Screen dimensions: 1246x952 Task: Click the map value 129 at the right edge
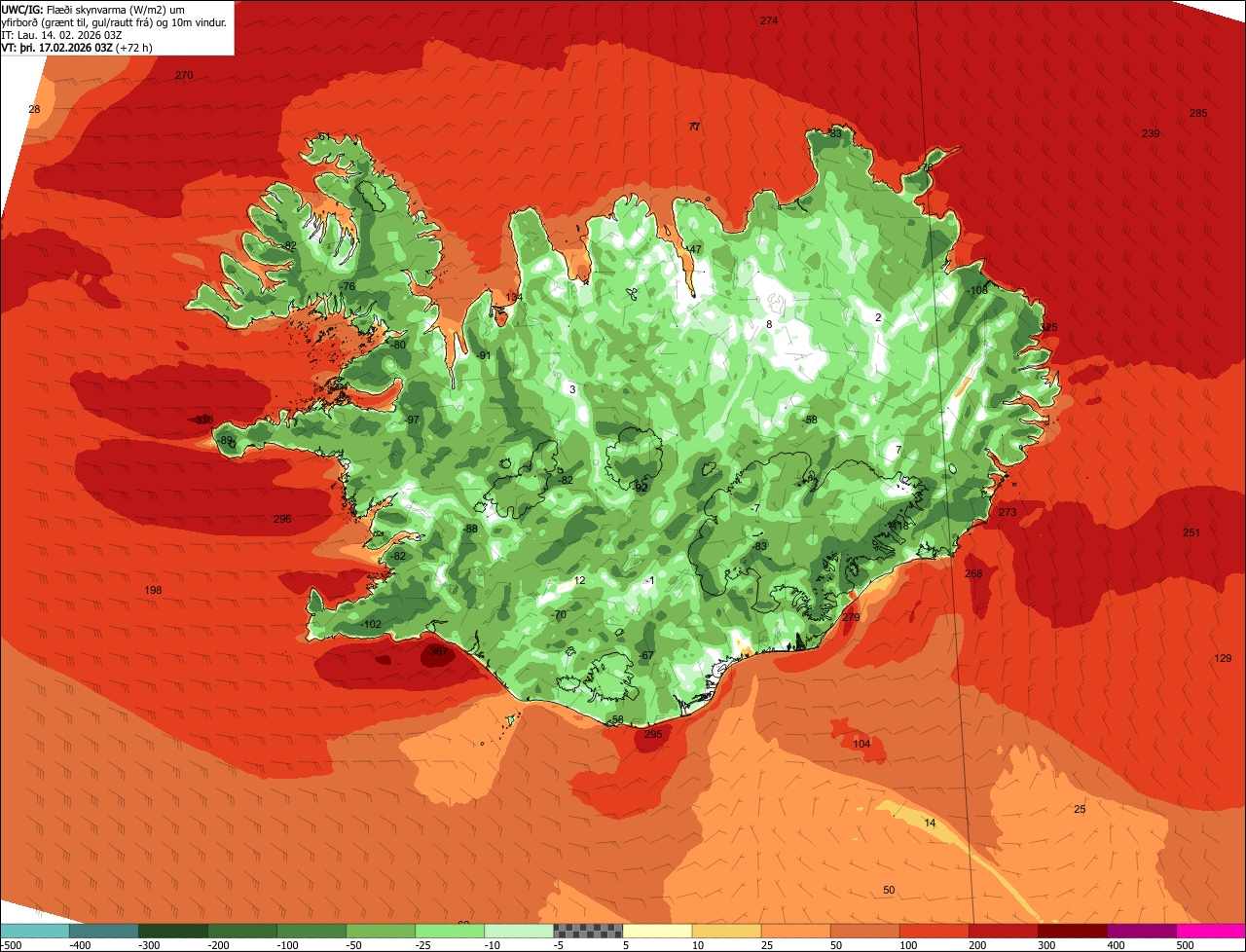[1224, 659]
